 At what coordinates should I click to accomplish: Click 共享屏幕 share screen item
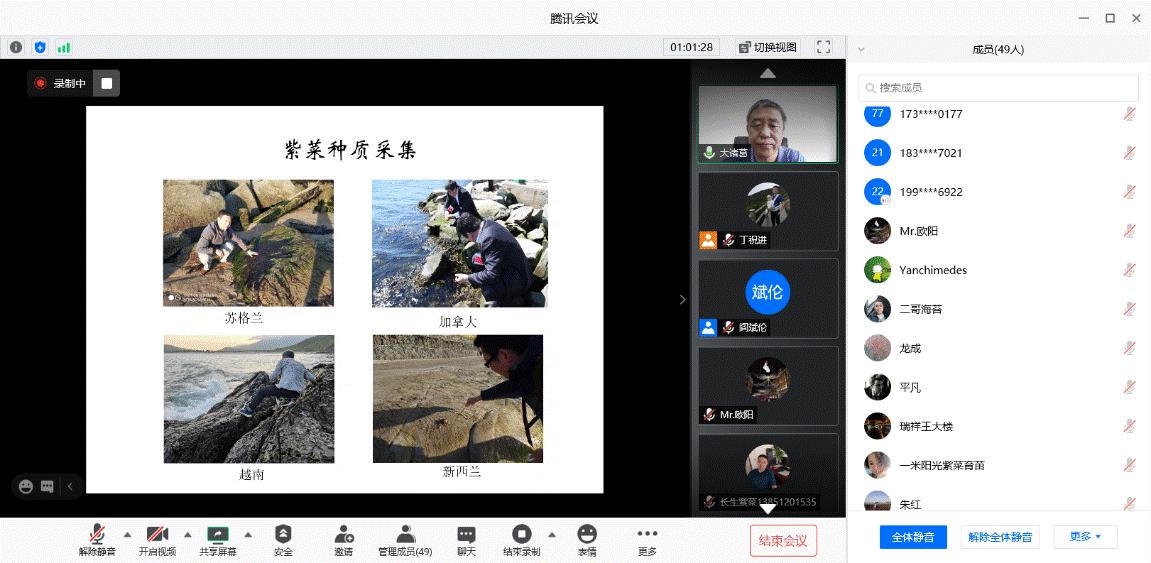(x=217, y=539)
